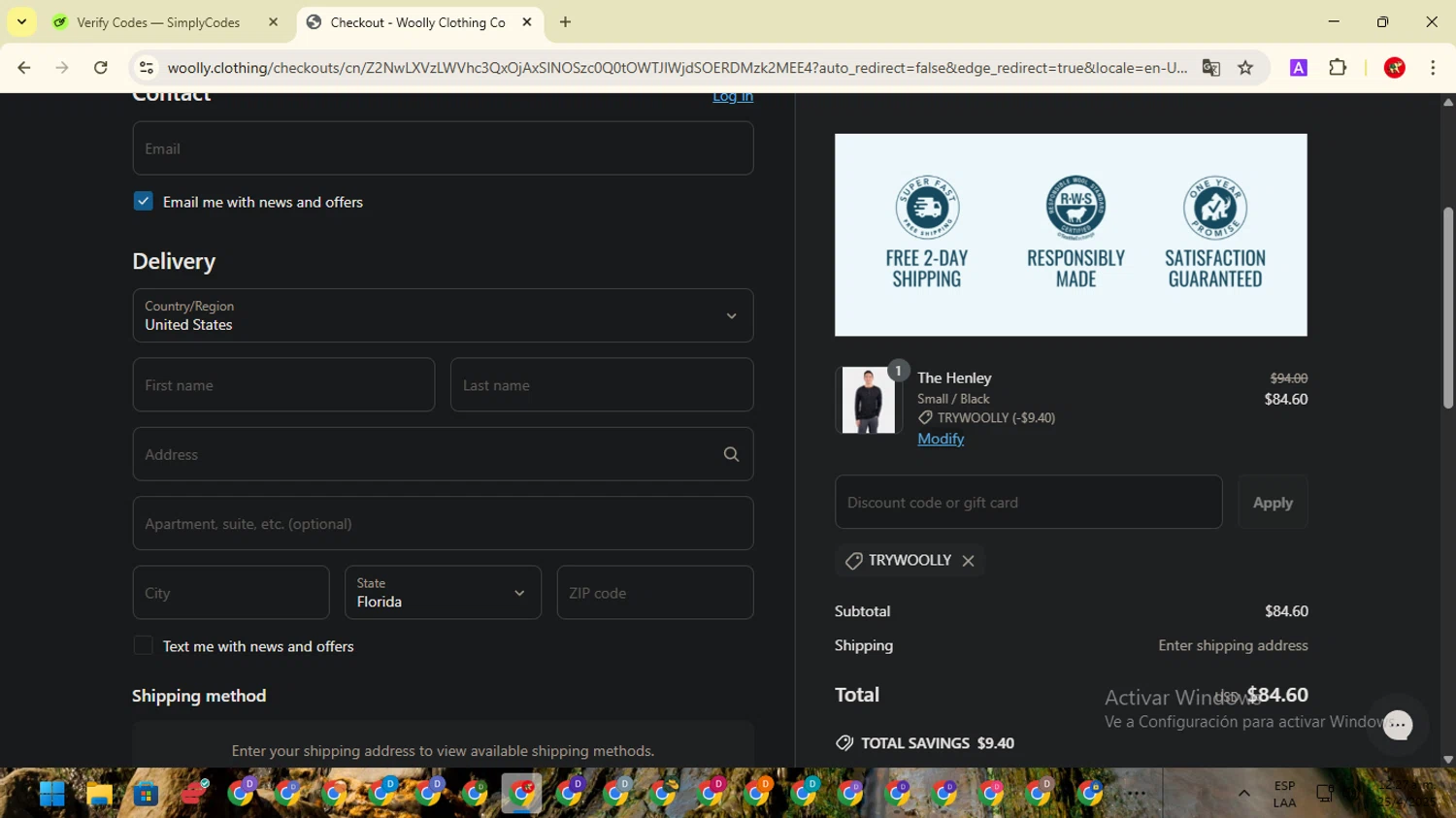
Task: Close the Checkout - Woolly Clothing tab
Action: (527, 21)
